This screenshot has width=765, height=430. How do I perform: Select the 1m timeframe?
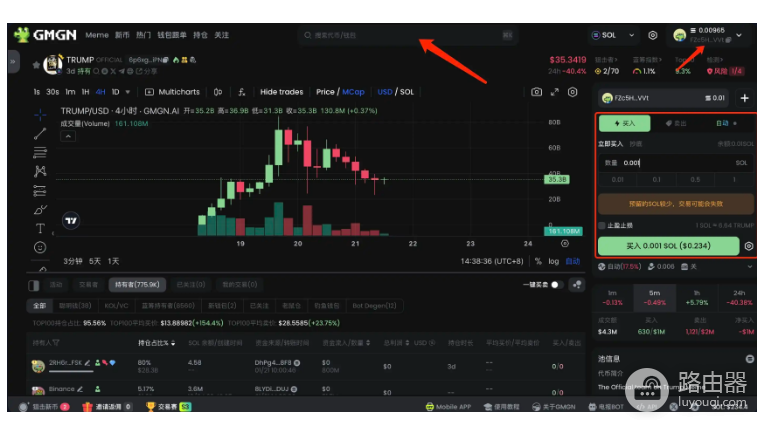[x=70, y=92]
